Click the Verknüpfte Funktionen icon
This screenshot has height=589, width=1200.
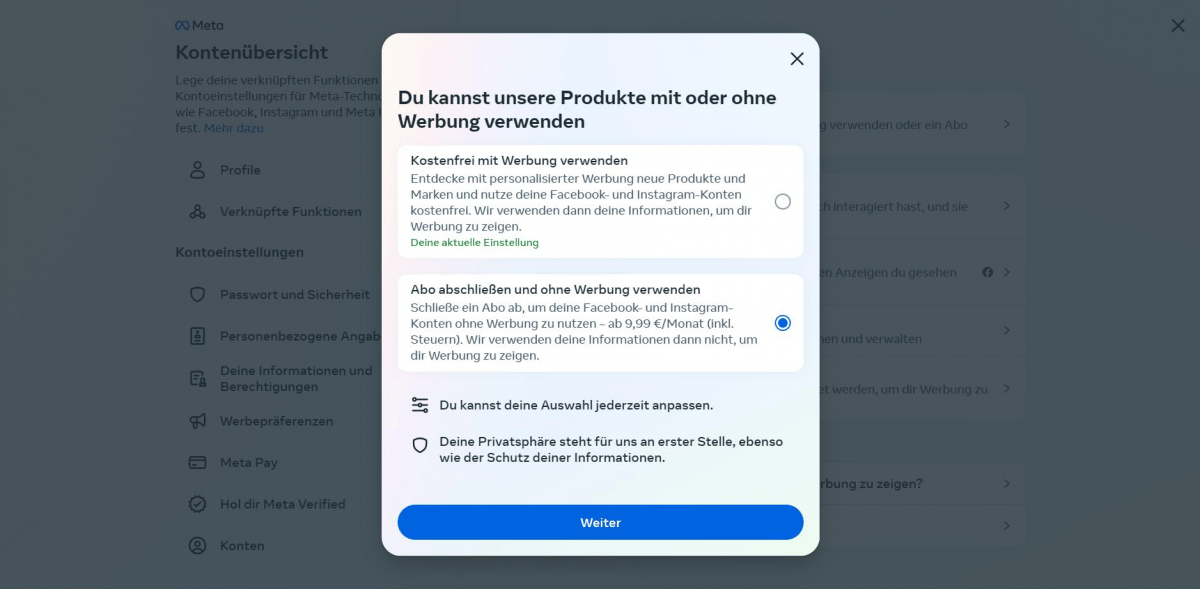coord(198,212)
